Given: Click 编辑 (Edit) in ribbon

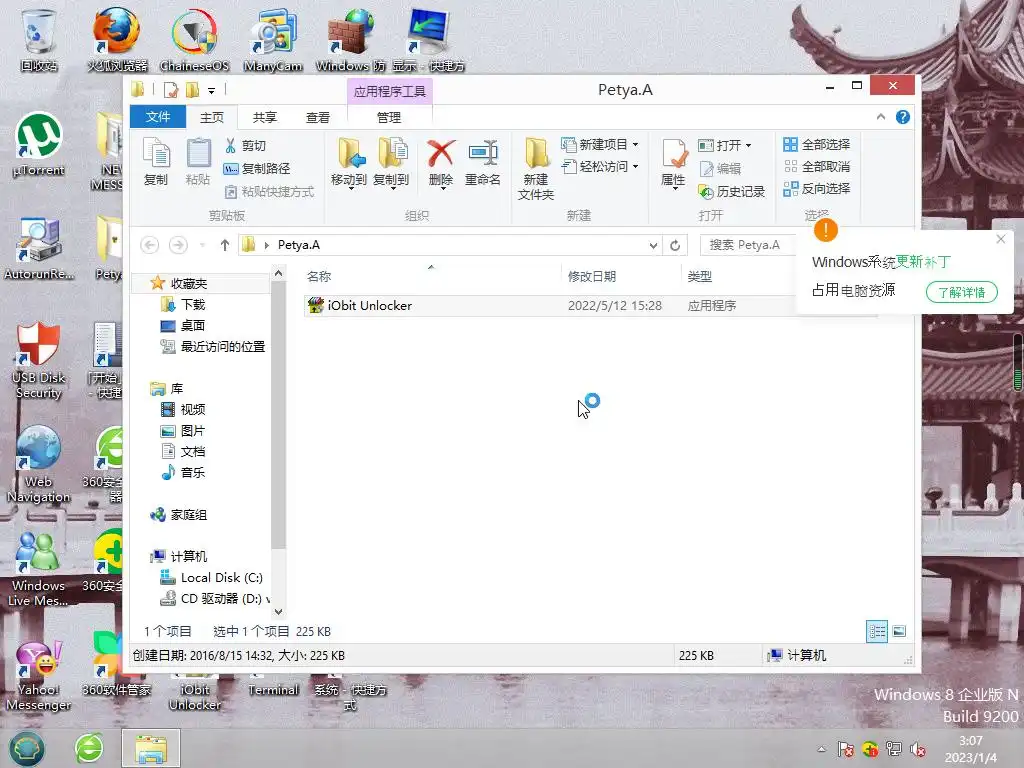Looking at the screenshot, I should pyautogui.click(x=720, y=168).
